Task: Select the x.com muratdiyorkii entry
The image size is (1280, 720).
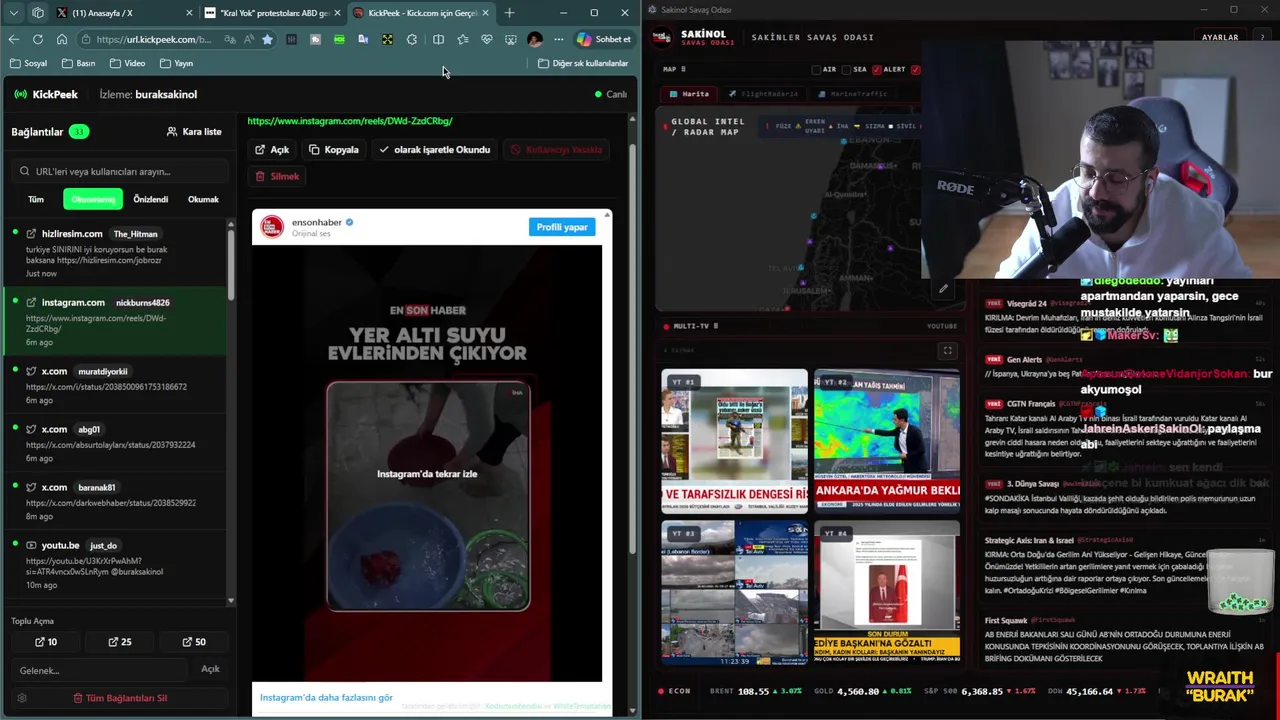Action: click(x=116, y=385)
